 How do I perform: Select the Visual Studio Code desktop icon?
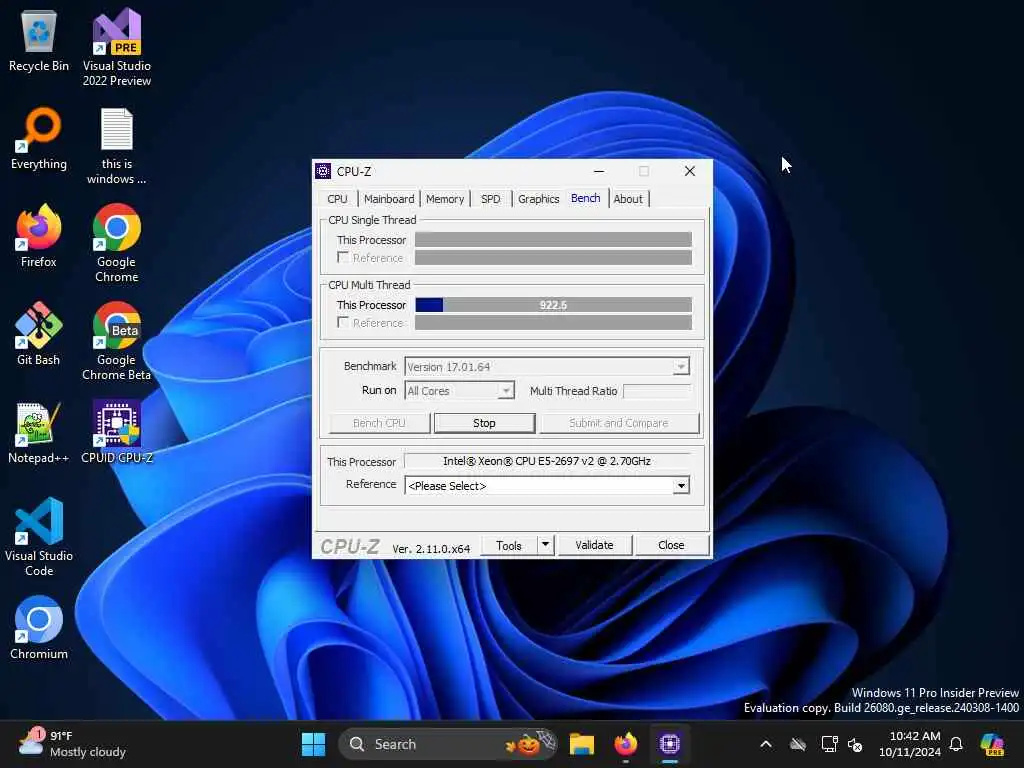39,537
